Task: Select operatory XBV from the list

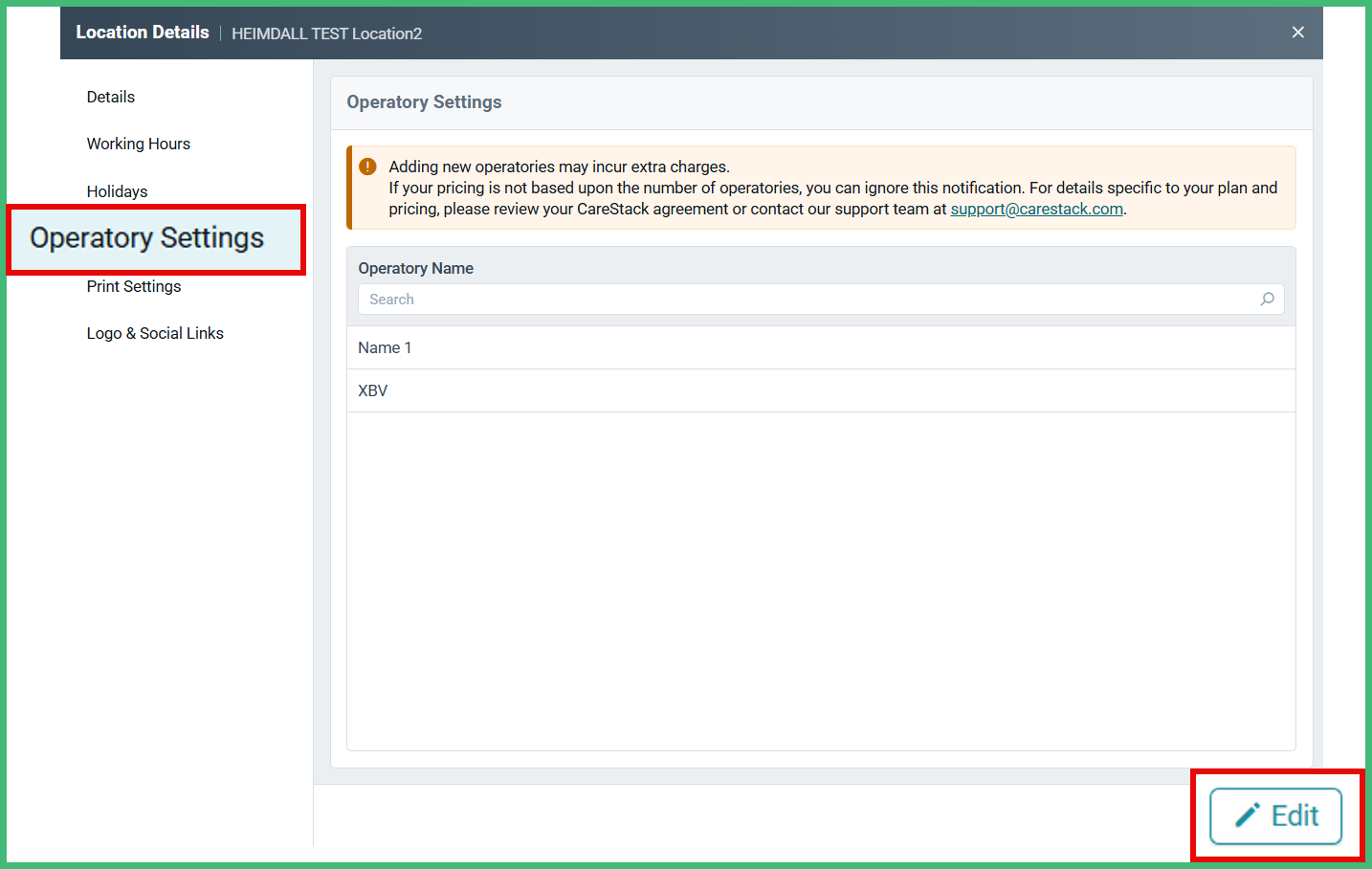Action: tap(373, 390)
